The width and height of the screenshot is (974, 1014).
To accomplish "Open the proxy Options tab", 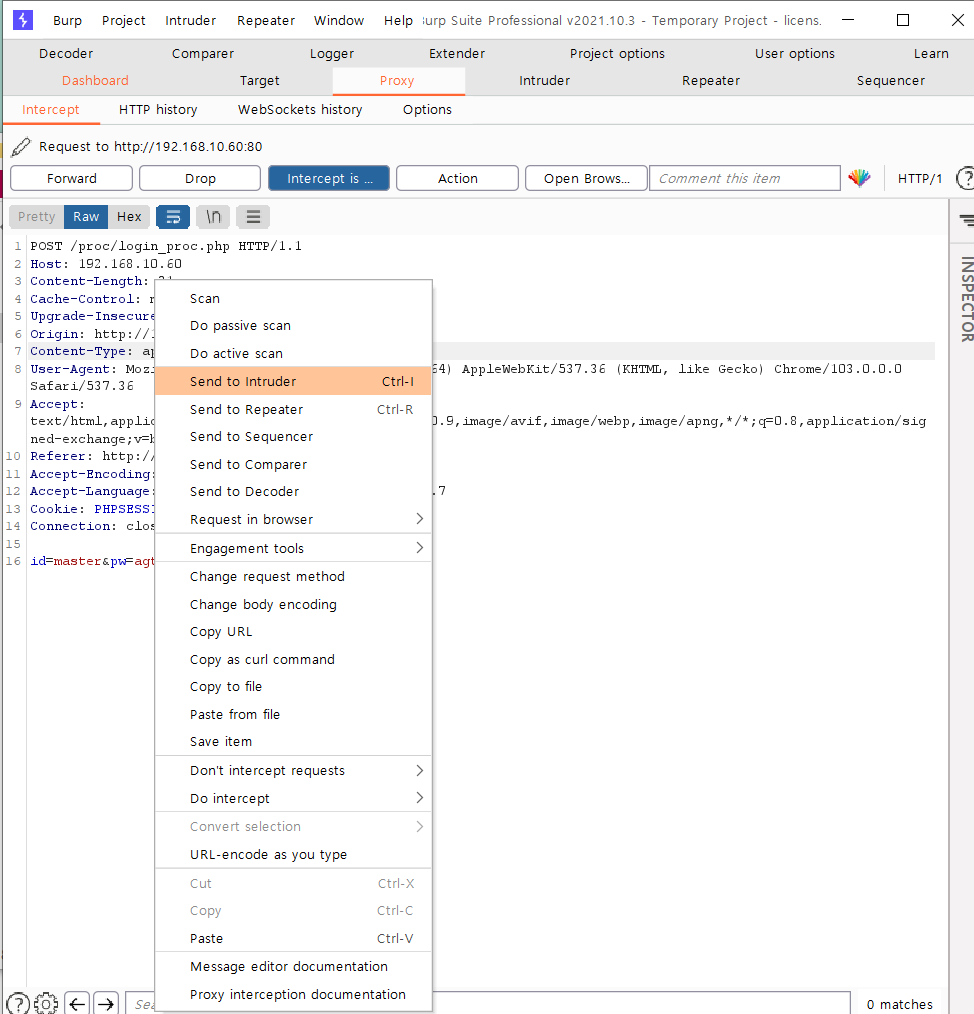I will [427, 110].
